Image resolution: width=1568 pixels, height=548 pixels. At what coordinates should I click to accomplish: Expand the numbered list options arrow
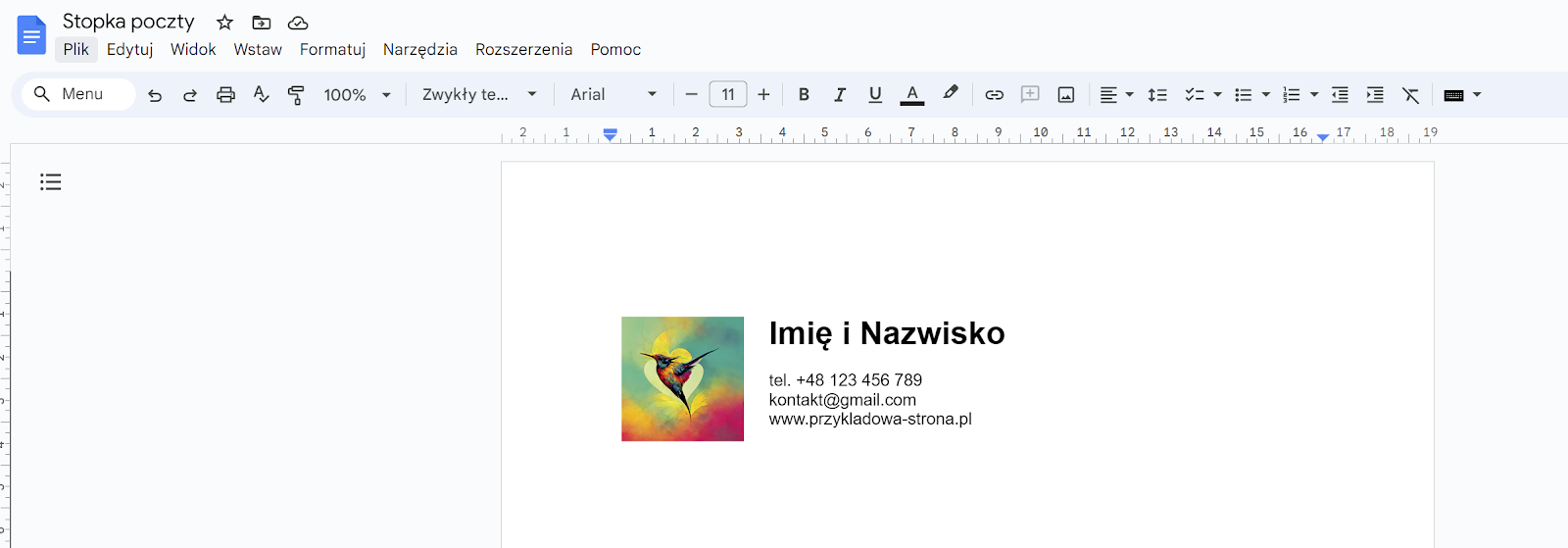click(x=1315, y=95)
